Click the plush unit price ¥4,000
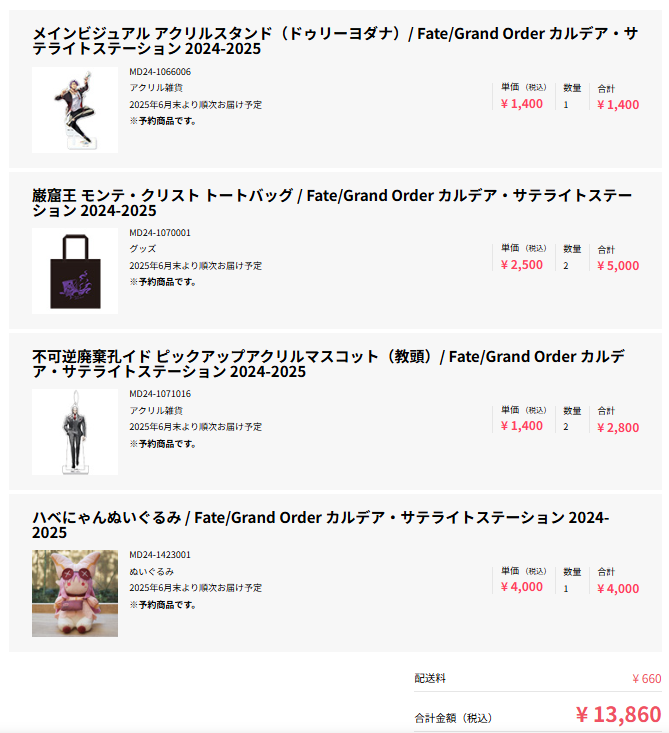669x733 pixels. (522, 587)
